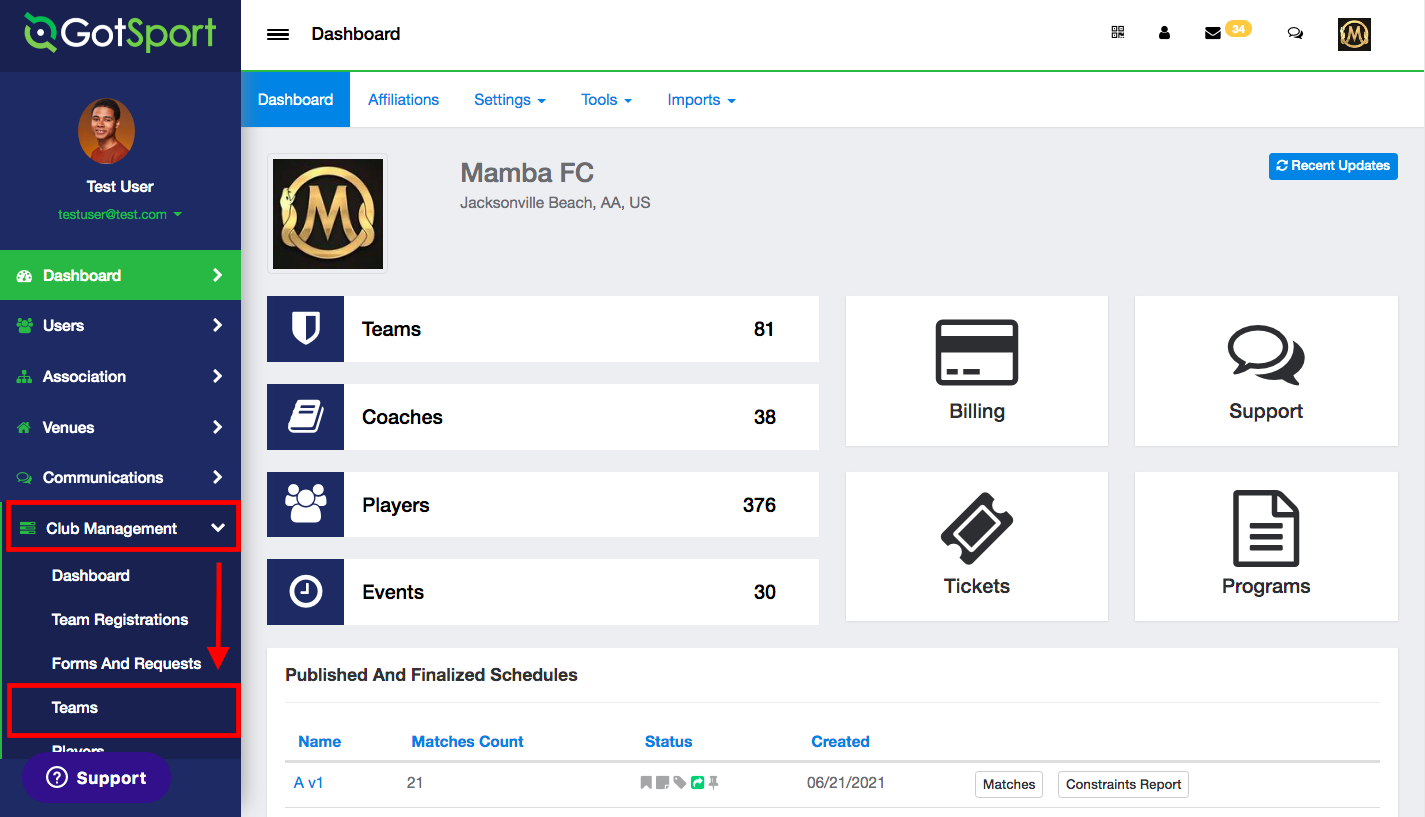Click the Events clock icon tile

[305, 592]
